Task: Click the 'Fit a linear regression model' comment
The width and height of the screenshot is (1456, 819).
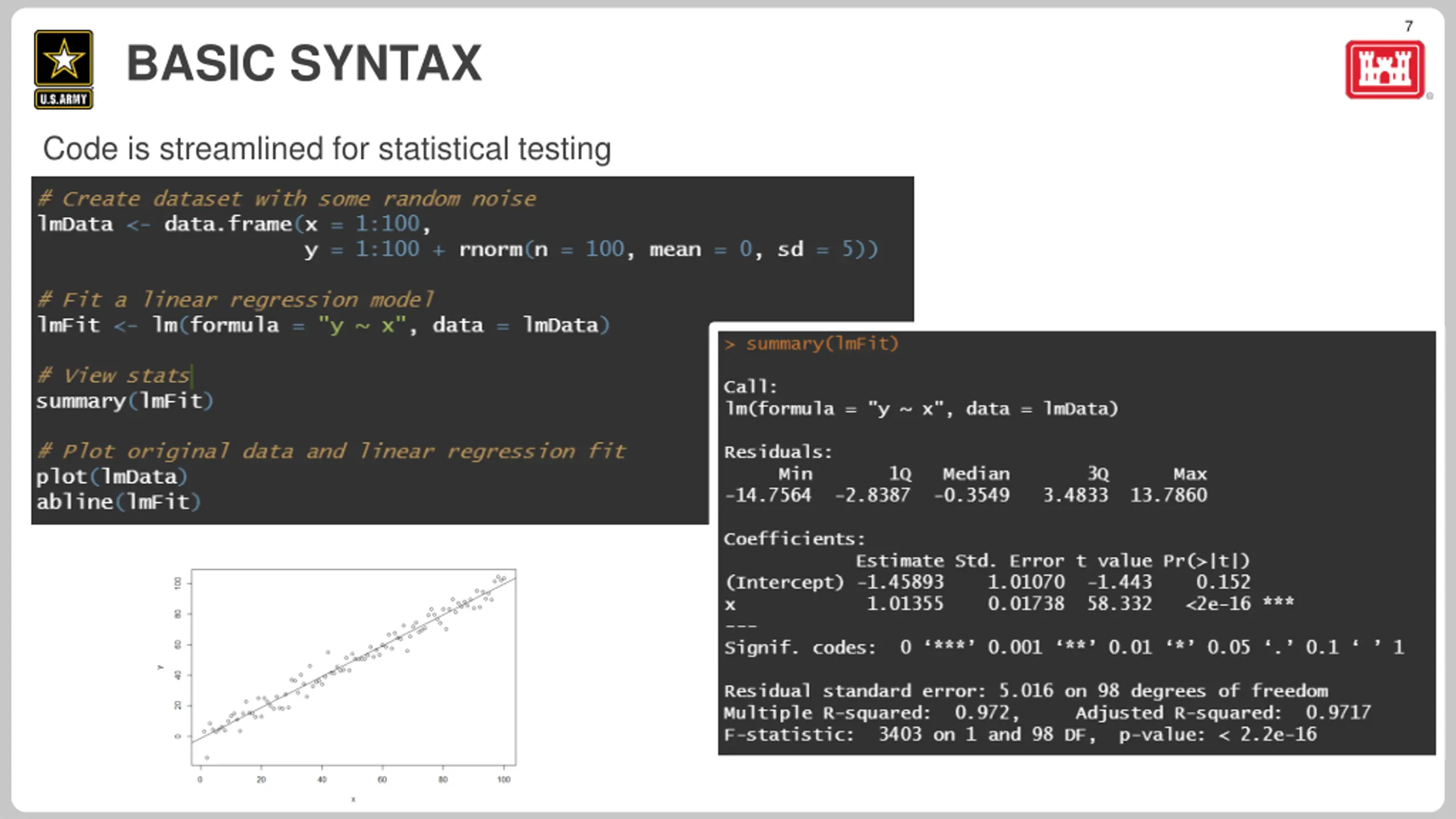Action: coord(235,299)
